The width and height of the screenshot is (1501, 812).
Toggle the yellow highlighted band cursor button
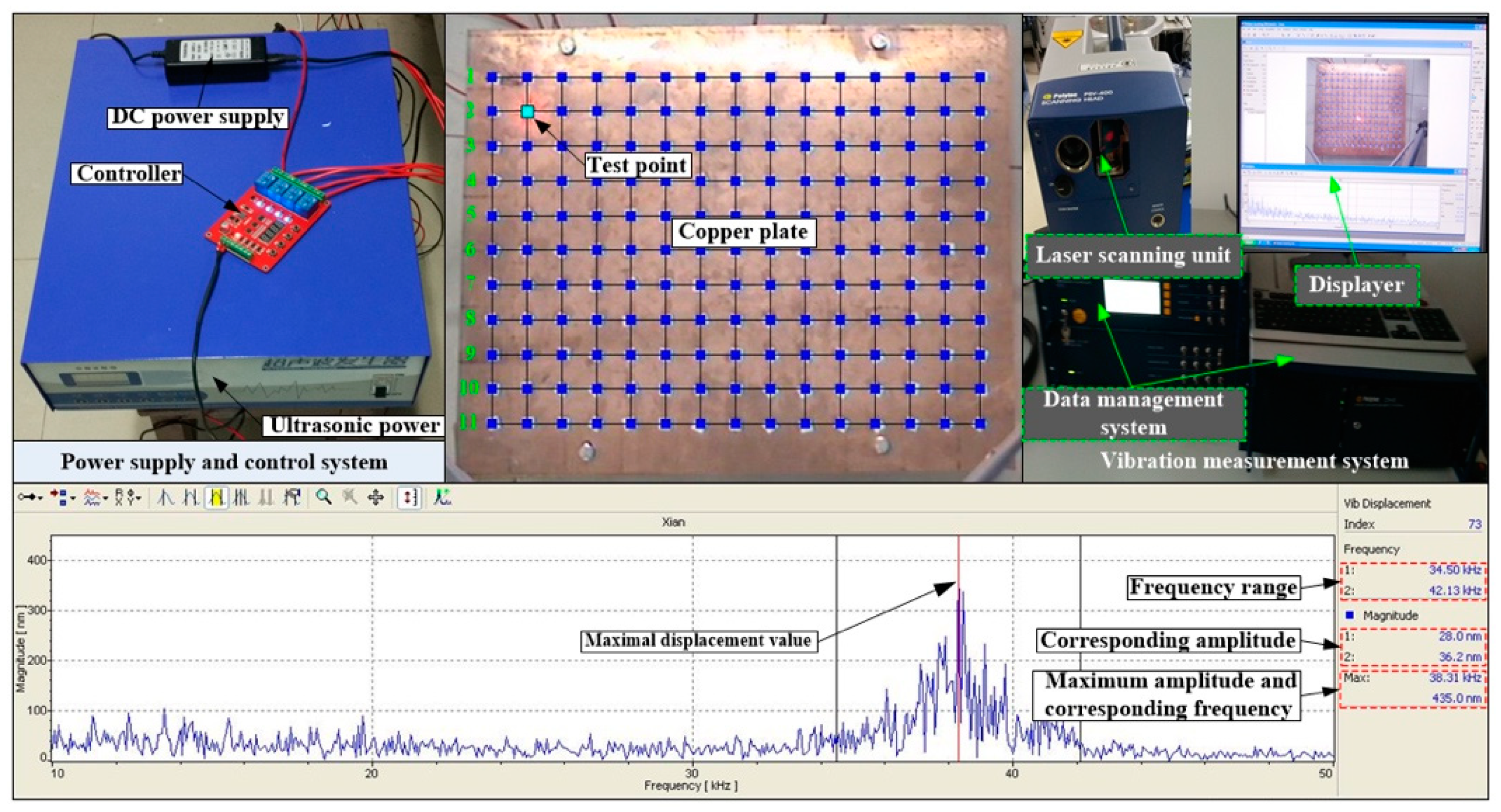(216, 497)
